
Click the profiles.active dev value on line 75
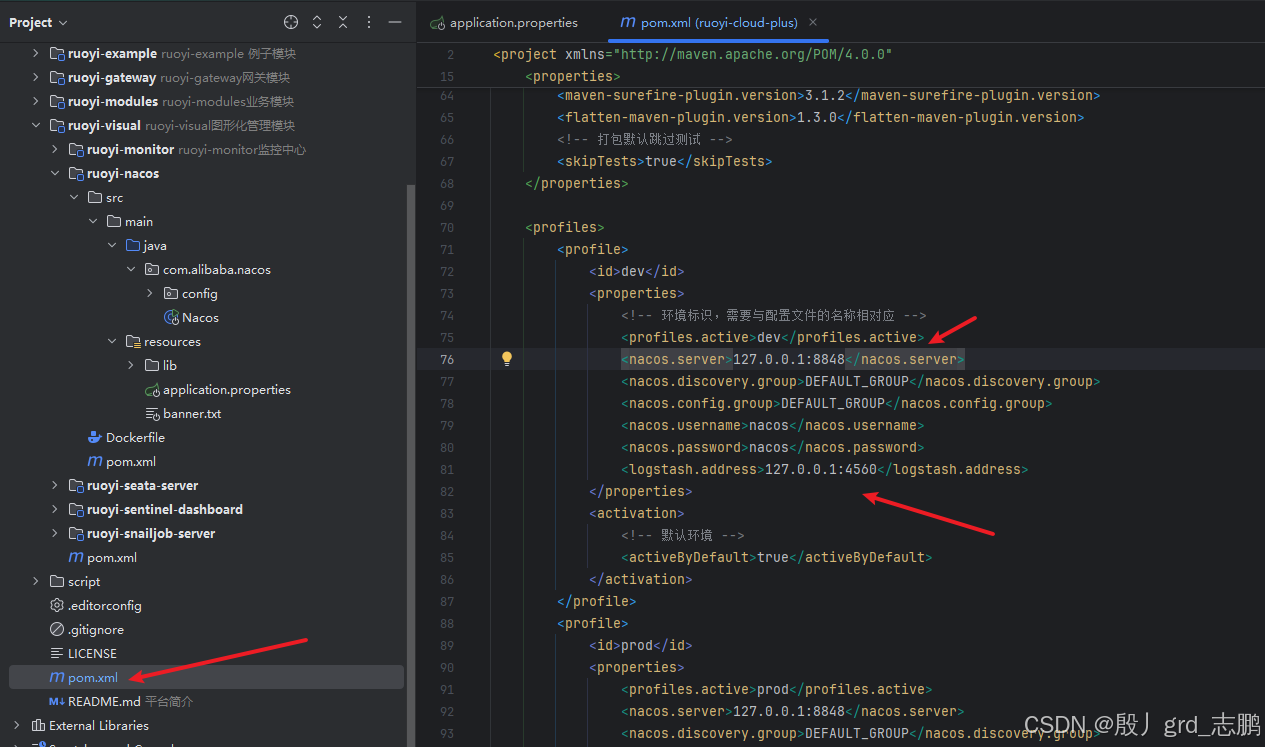point(769,337)
